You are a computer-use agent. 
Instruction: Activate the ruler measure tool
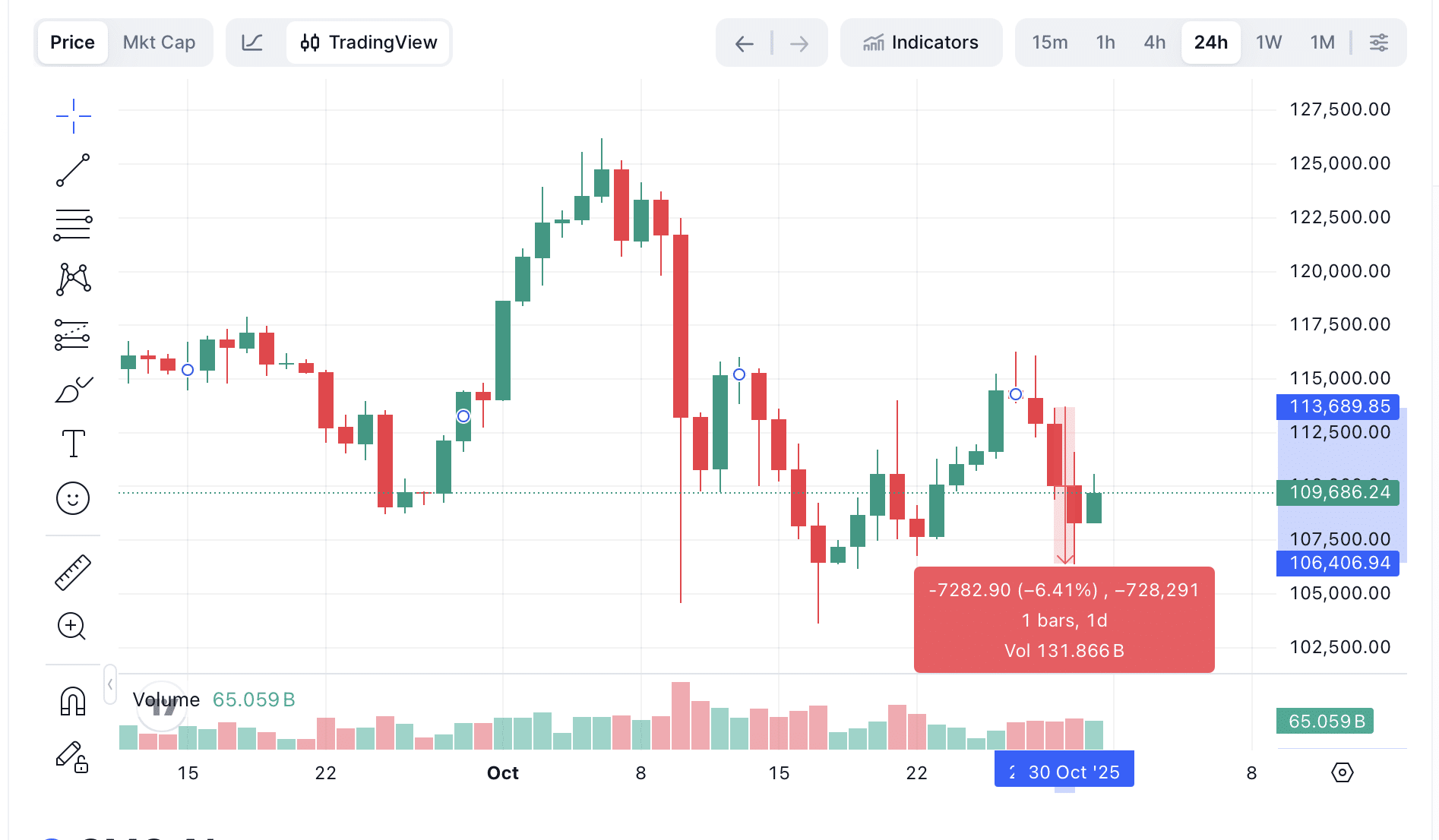pyautogui.click(x=73, y=572)
